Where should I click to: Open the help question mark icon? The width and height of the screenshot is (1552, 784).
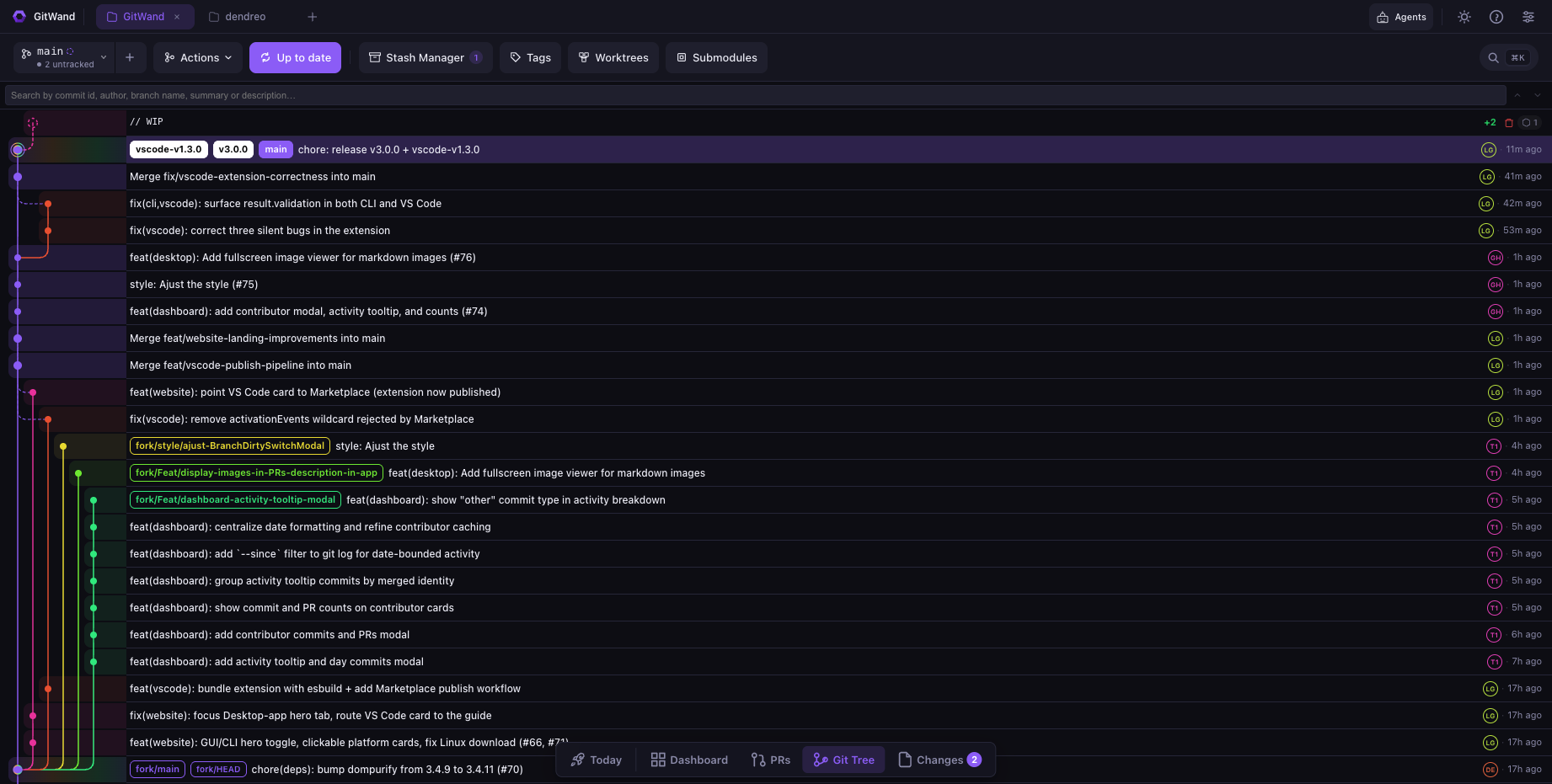tap(1496, 17)
